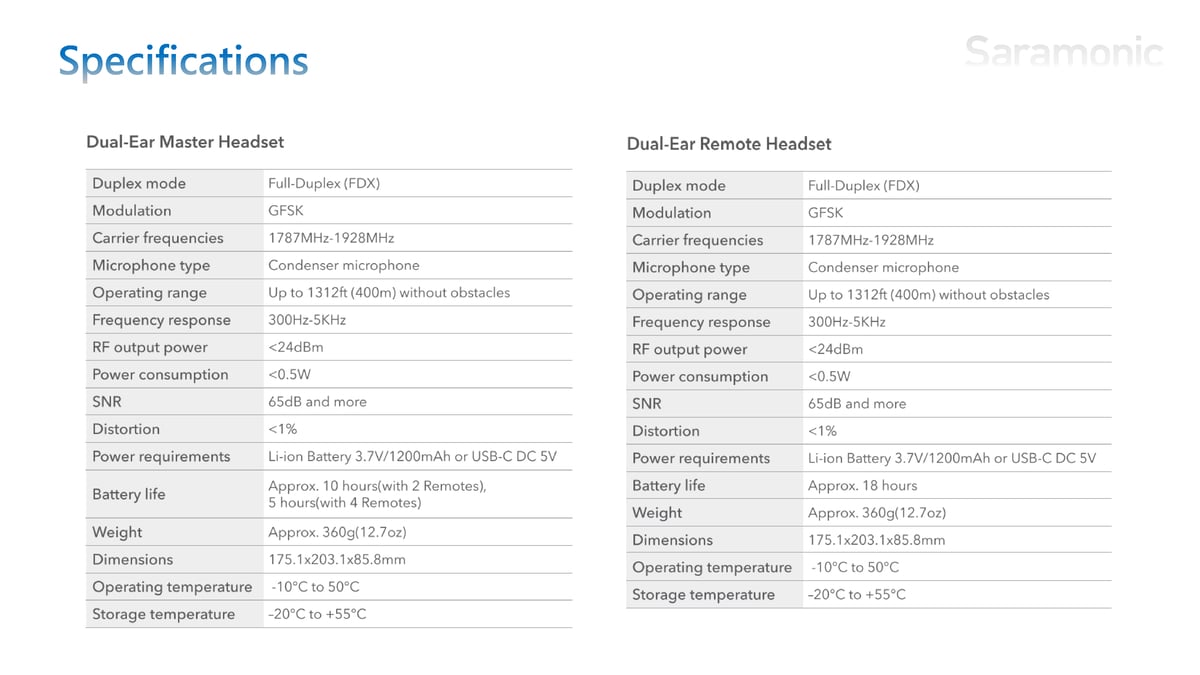Click Master Frequency response label
Image resolution: width=1200 pixels, height=675 pixels.
[161, 320]
